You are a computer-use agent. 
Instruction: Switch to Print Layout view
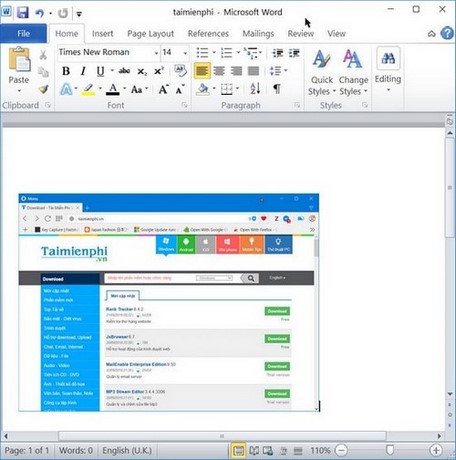[238, 451]
